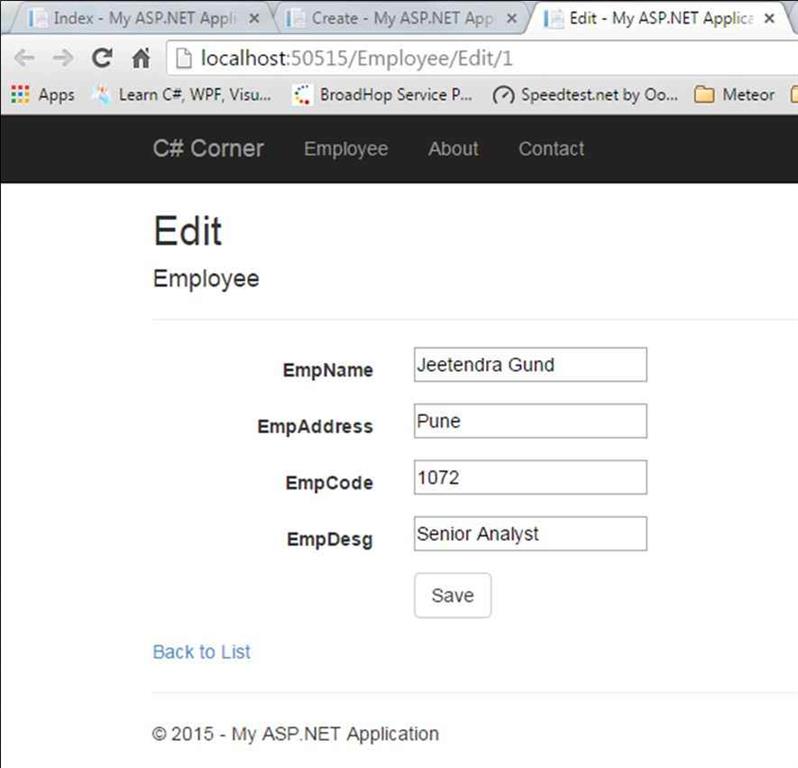798x768 pixels.
Task: Click the browser back arrow
Action: click(x=24, y=58)
